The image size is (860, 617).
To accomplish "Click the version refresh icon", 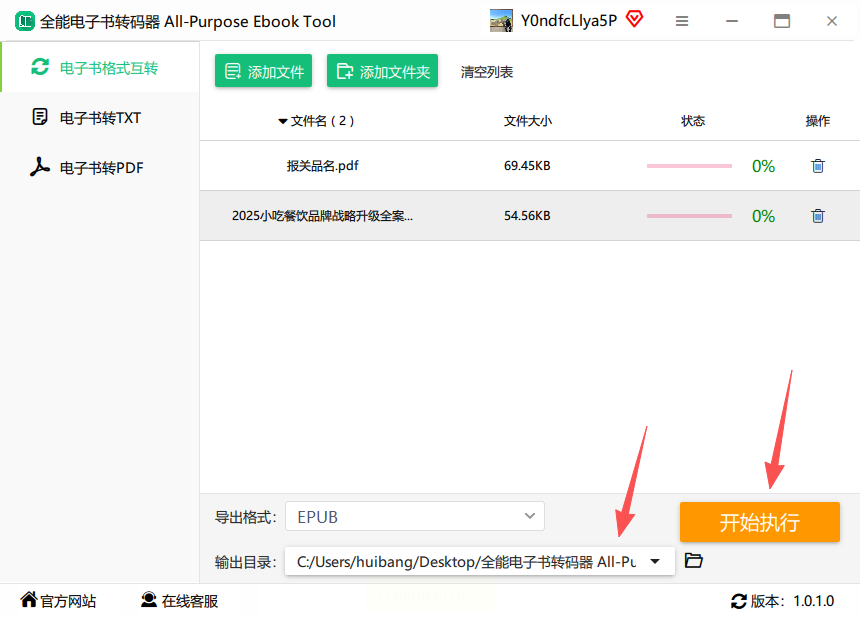I will point(739,601).
